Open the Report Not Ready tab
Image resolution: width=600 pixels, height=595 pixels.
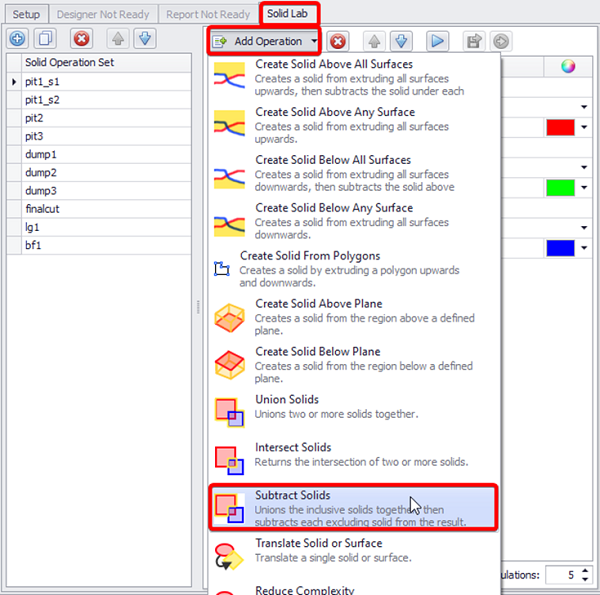[208, 14]
